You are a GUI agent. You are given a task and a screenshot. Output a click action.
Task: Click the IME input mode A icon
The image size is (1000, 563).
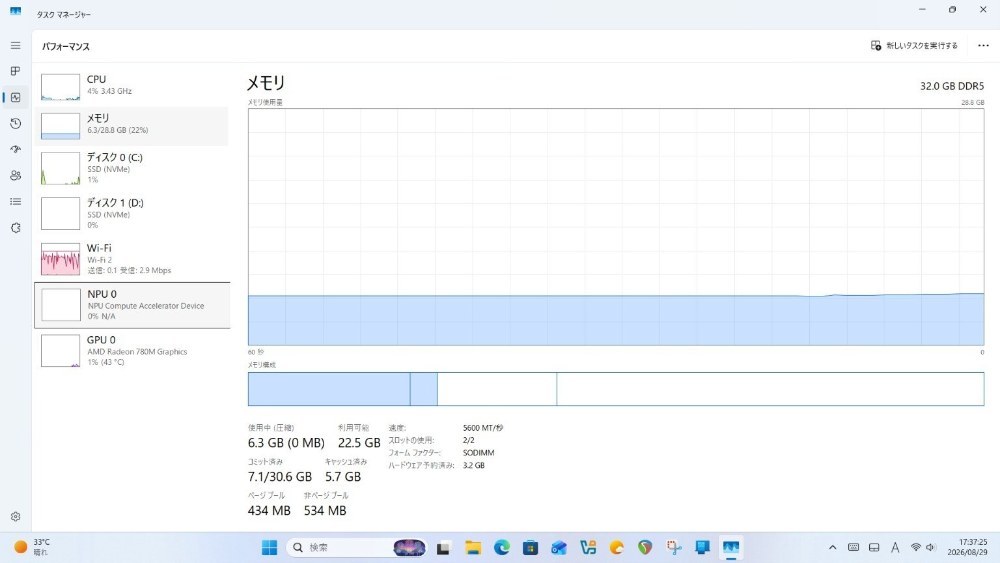[x=895, y=547]
